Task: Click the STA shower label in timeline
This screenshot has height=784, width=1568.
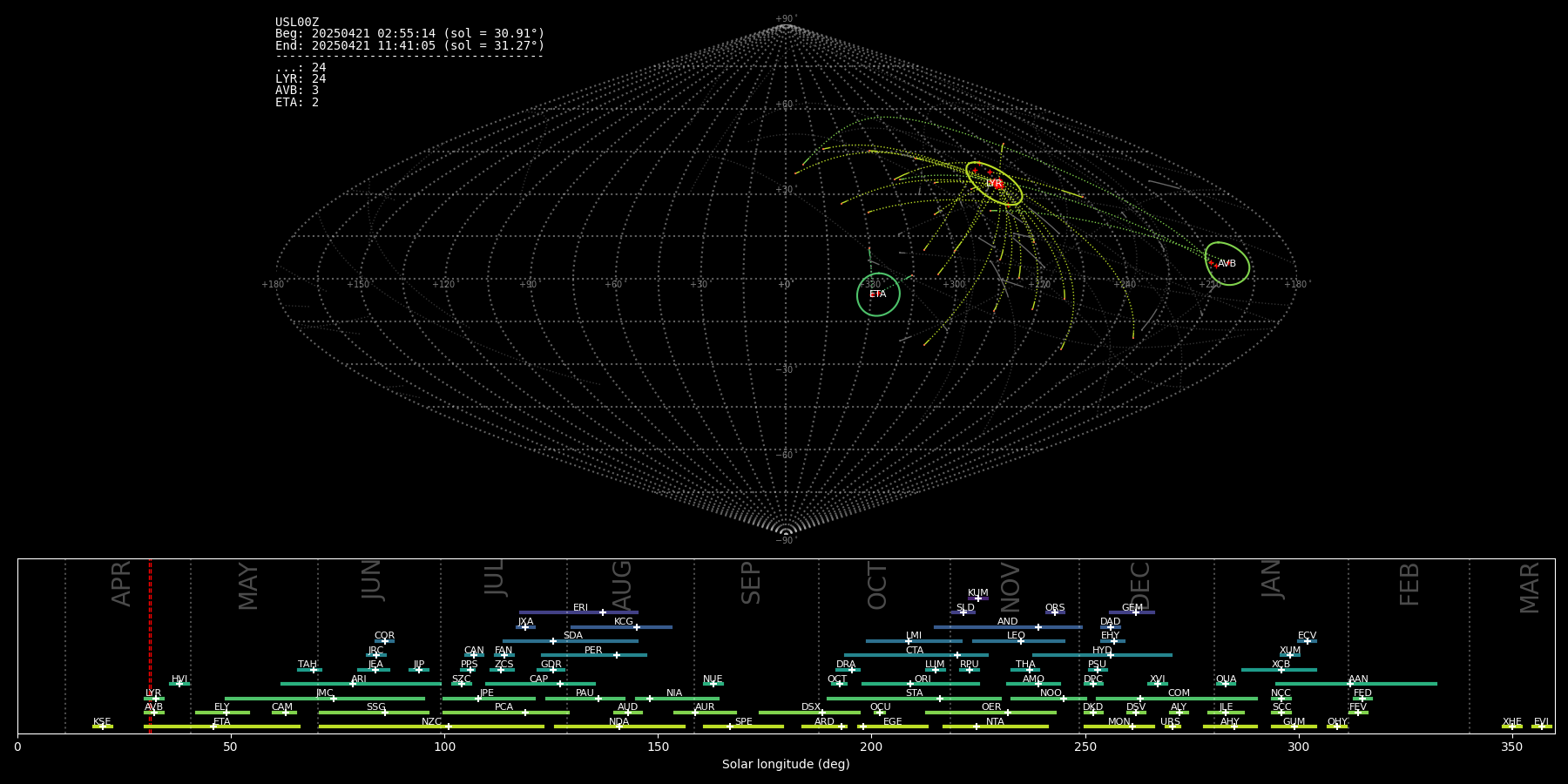Action: pyautogui.click(x=914, y=693)
